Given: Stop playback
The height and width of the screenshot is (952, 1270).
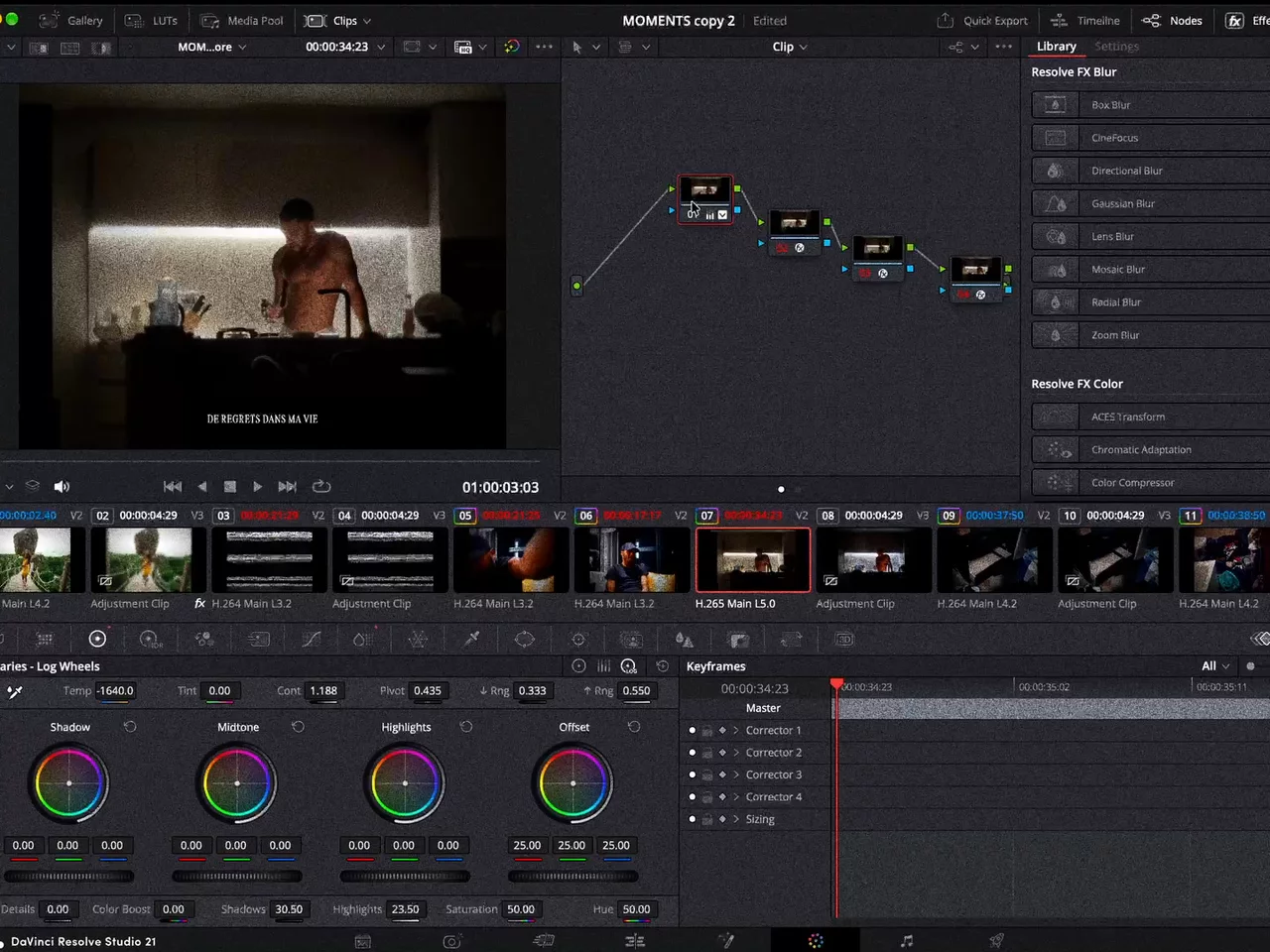Looking at the screenshot, I should (230, 487).
